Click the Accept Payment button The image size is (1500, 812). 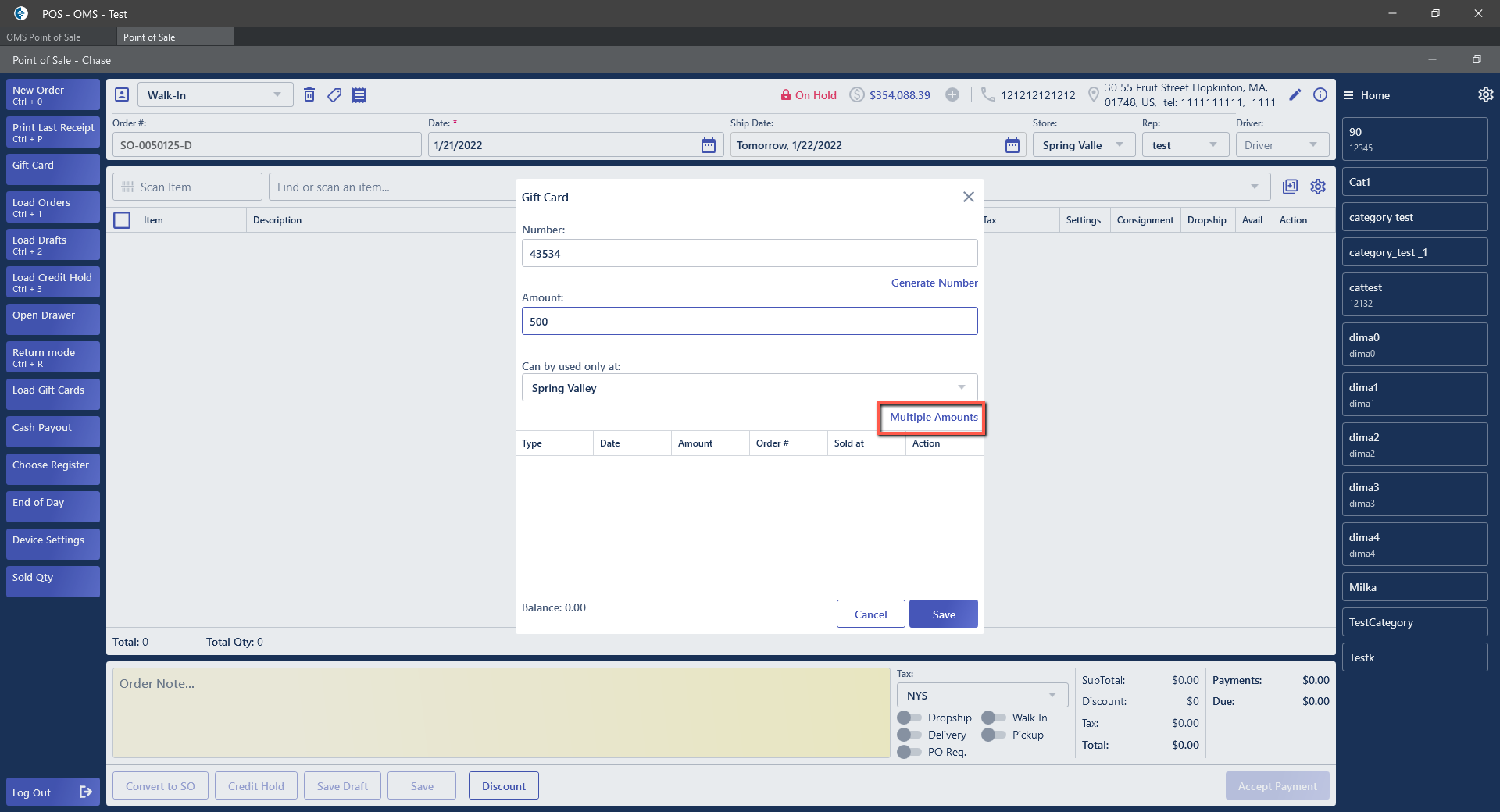point(1277,785)
